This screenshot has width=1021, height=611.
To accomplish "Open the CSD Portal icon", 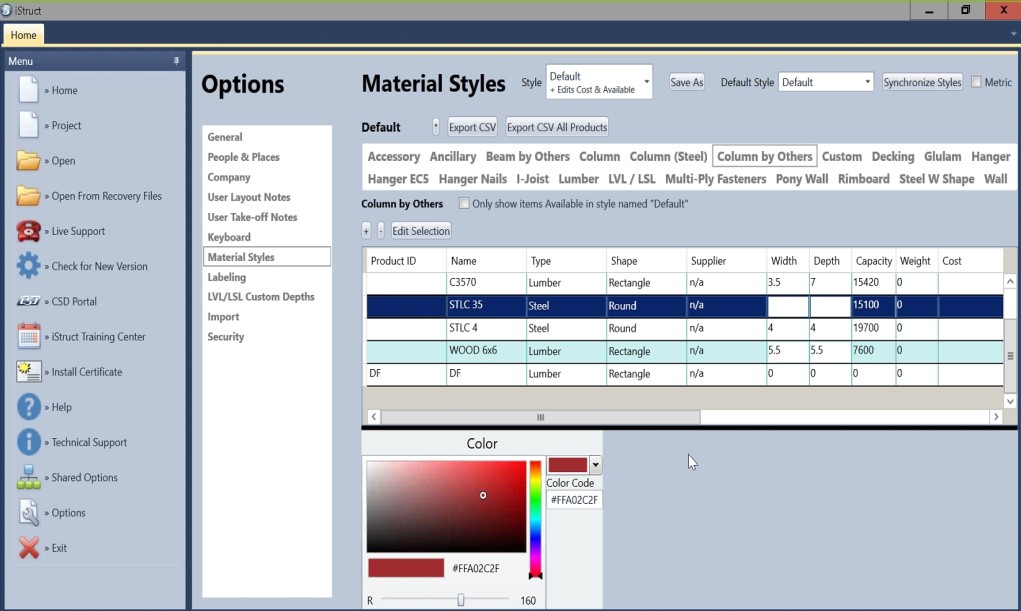I will [x=29, y=301].
